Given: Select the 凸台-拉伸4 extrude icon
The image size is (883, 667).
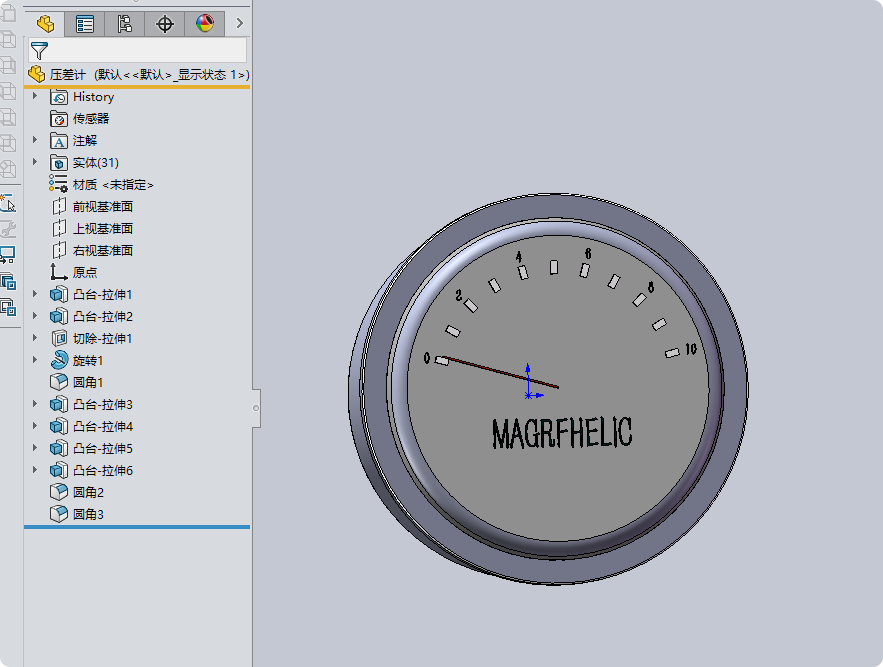Looking at the screenshot, I should pyautogui.click(x=59, y=426).
